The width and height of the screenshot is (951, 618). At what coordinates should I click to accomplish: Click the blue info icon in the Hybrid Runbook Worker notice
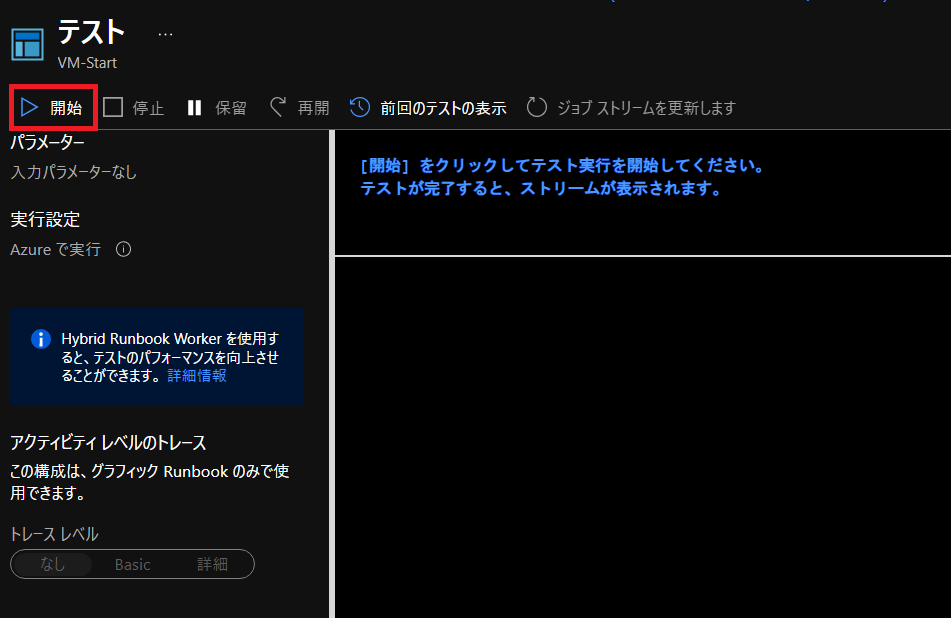(41, 339)
